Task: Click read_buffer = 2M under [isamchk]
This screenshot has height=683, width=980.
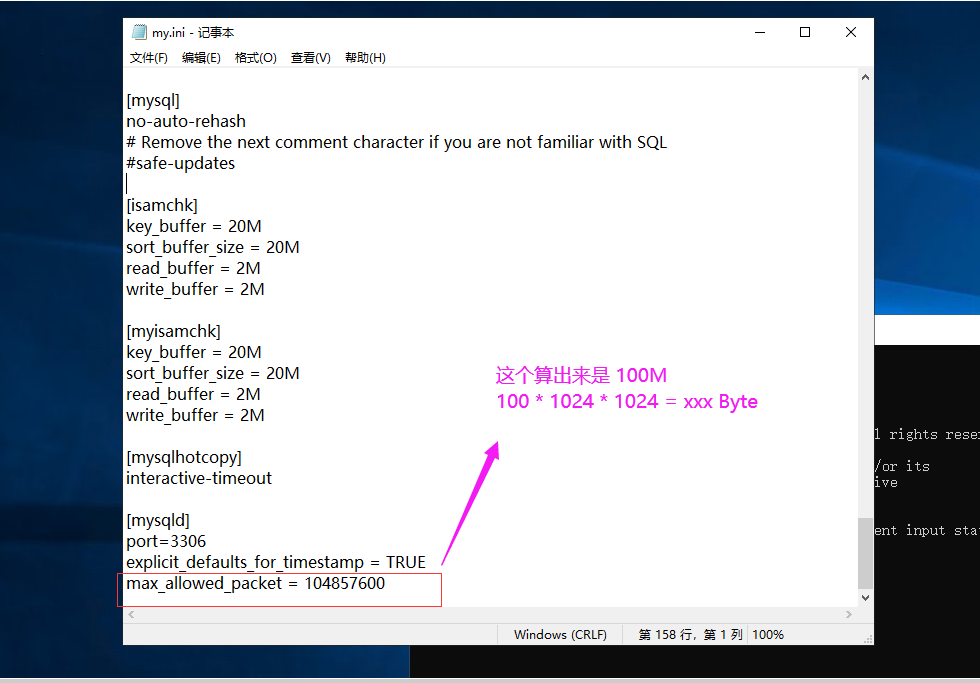Action: point(193,269)
